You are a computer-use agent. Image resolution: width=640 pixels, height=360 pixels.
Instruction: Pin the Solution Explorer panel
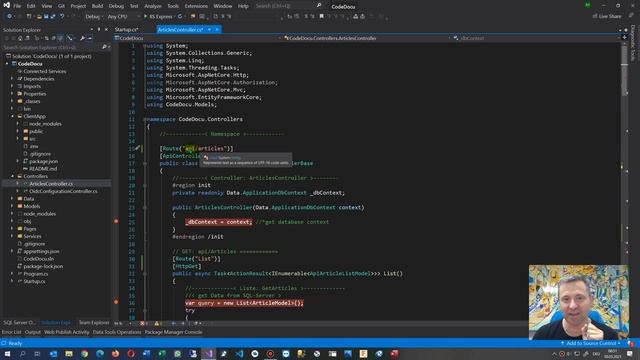click(99, 30)
